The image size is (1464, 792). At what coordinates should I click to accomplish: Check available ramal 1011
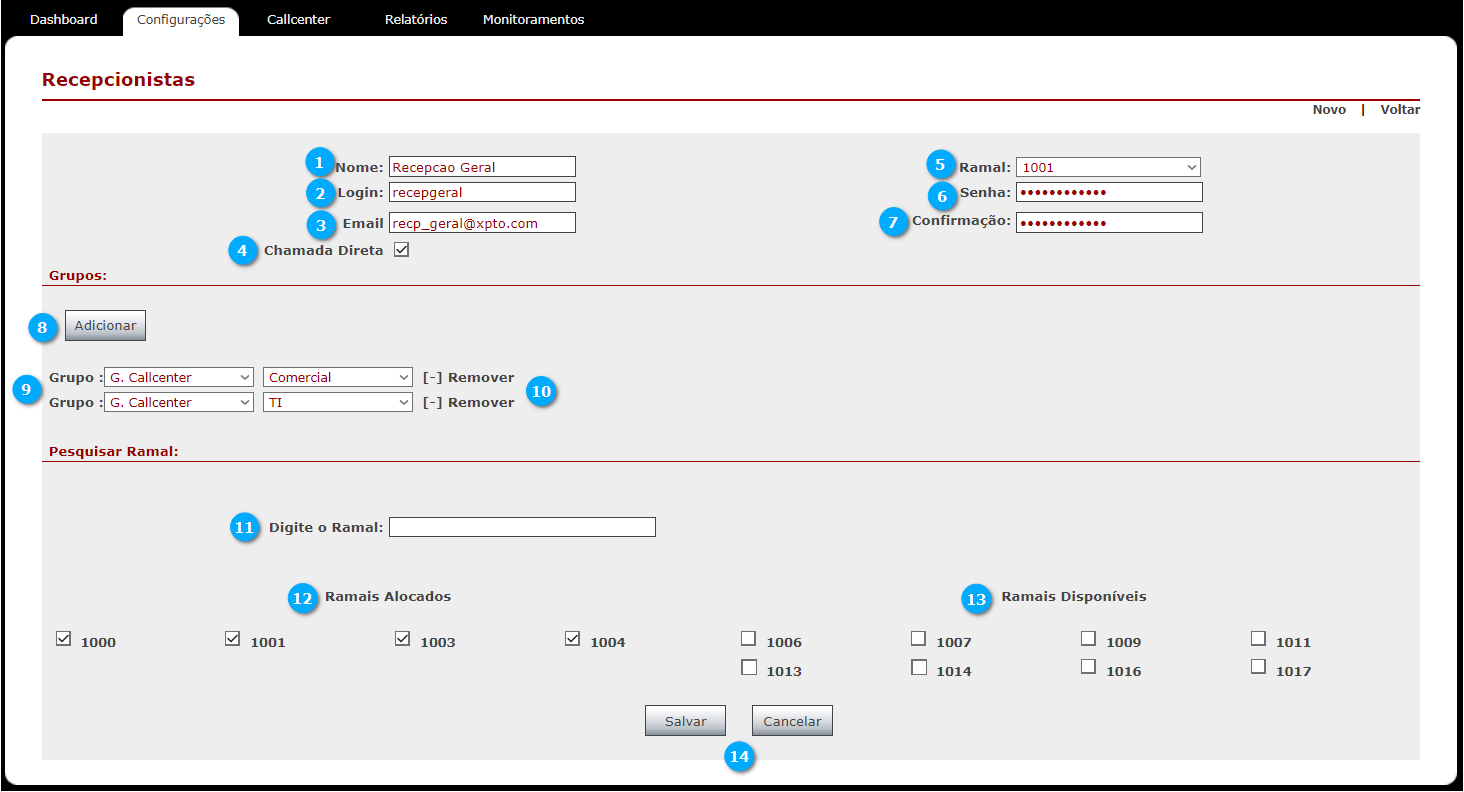1258,638
